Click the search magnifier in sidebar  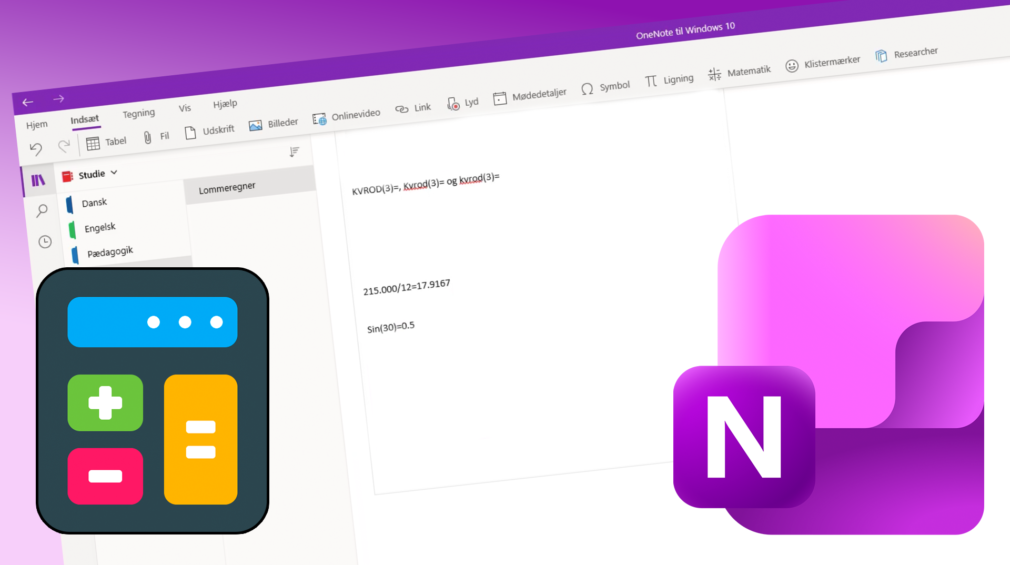click(42, 211)
